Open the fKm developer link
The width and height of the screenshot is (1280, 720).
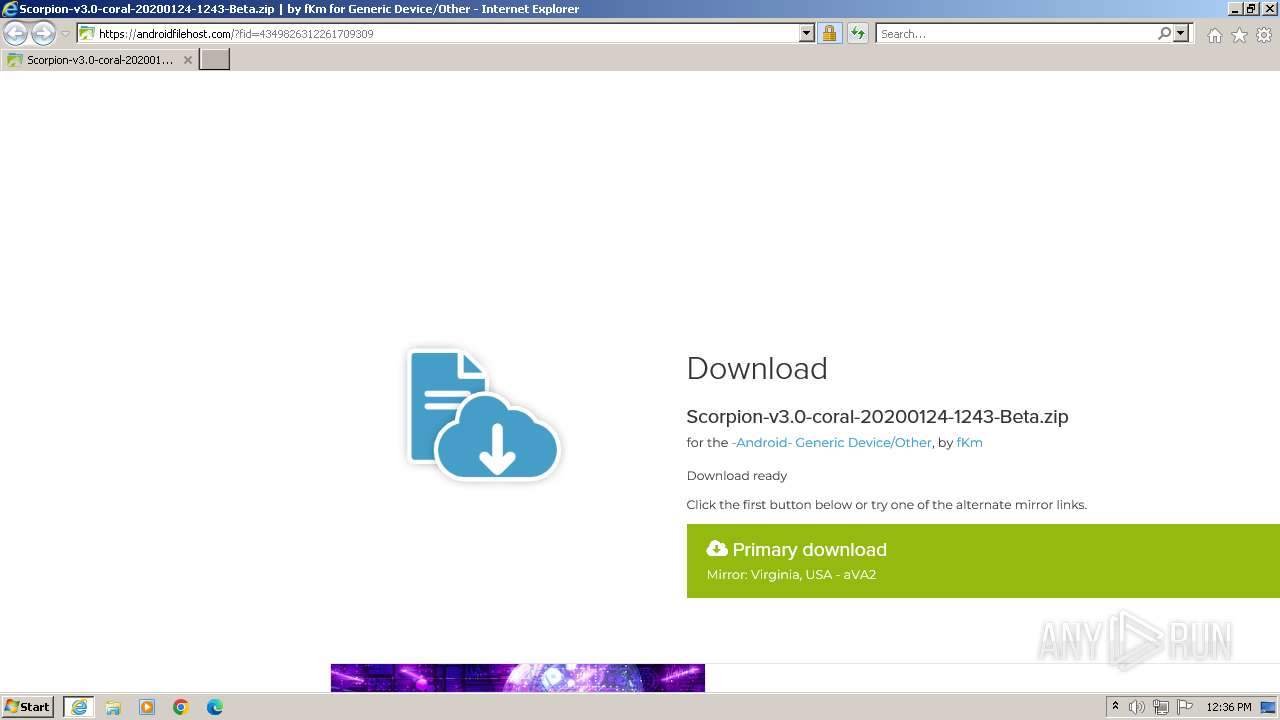point(969,442)
